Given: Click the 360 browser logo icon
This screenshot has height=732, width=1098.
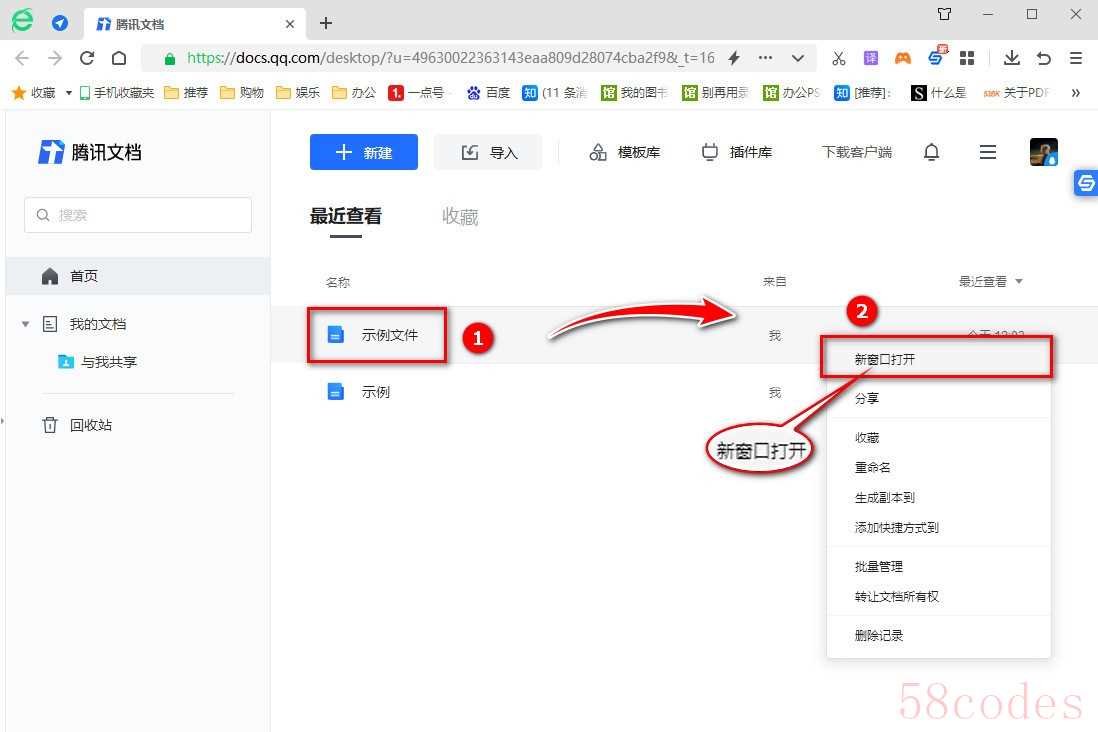Looking at the screenshot, I should point(22,20).
